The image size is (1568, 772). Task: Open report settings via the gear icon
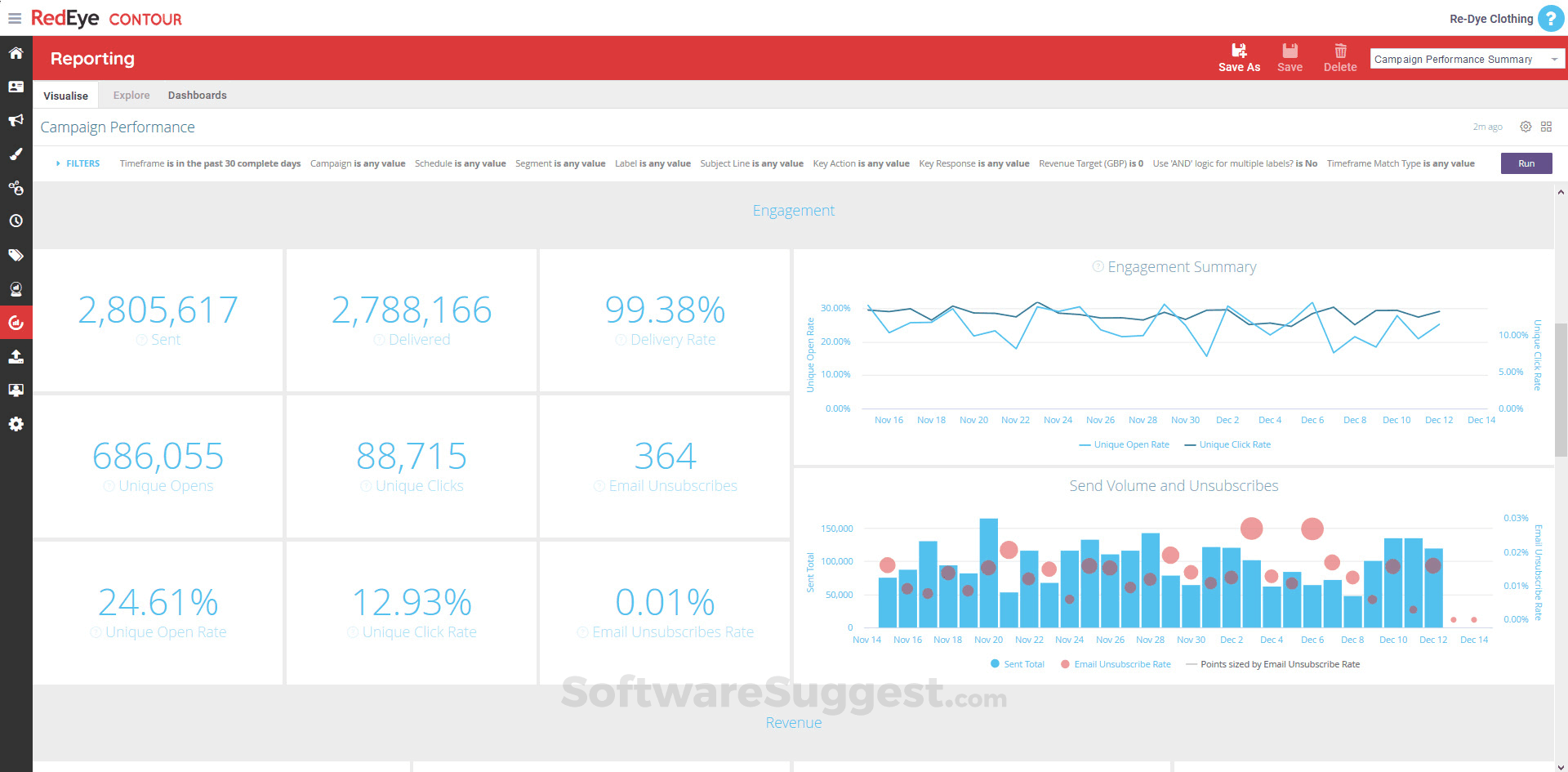[1526, 127]
